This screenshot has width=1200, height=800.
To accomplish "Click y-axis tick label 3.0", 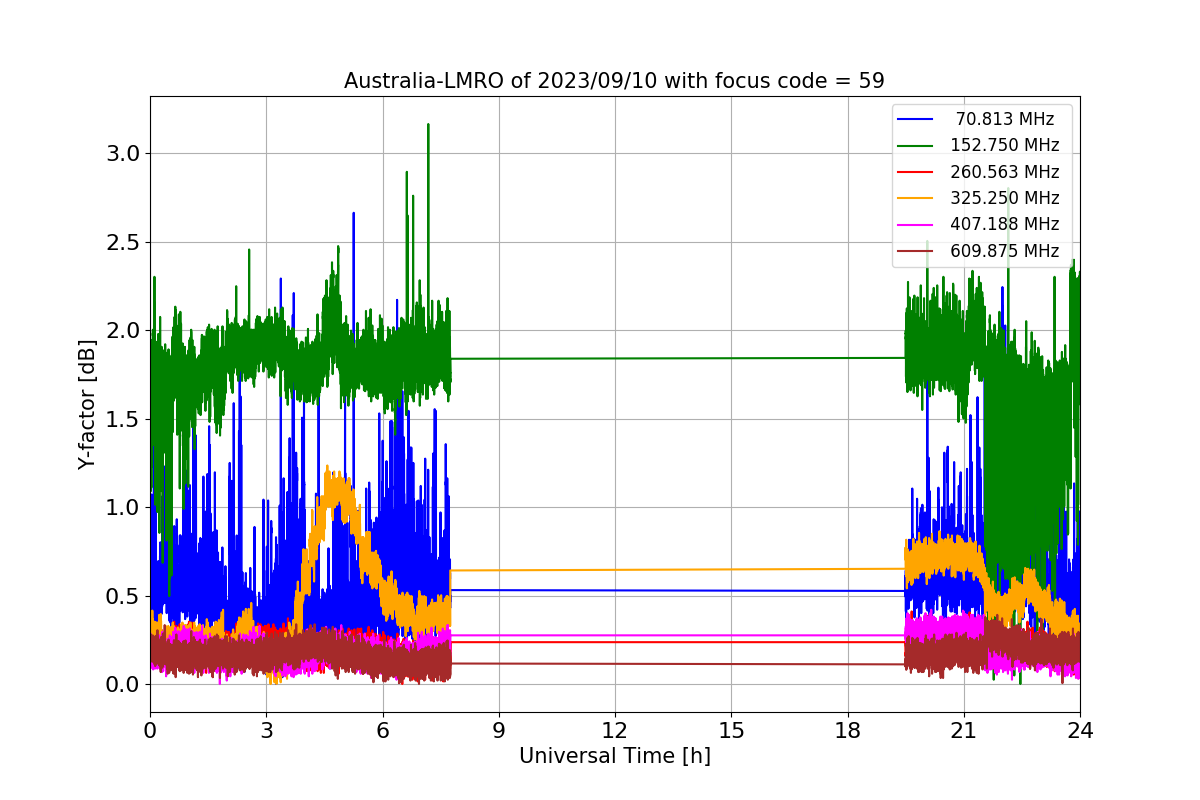I will (124, 154).
